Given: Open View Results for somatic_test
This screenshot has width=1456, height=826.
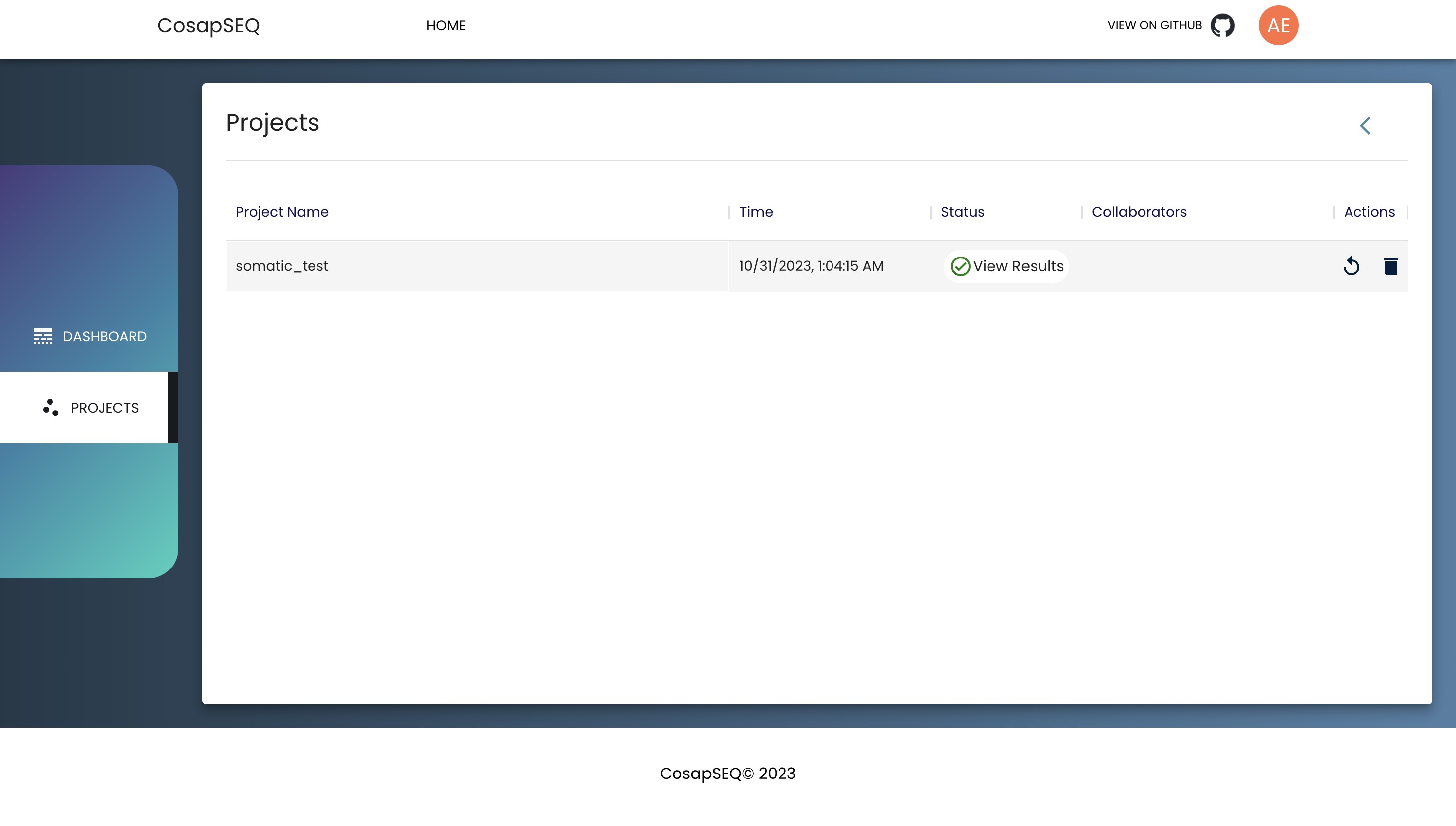Looking at the screenshot, I should pyautogui.click(x=1006, y=266).
